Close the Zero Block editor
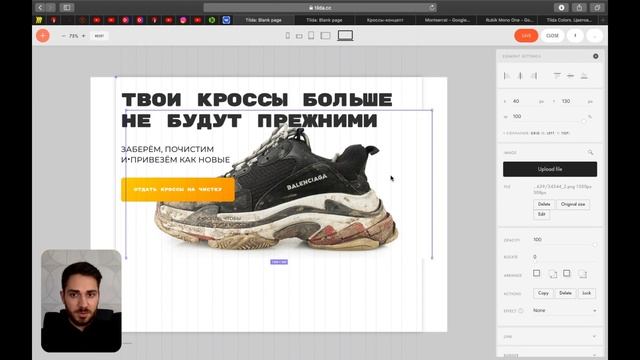The width and height of the screenshot is (640, 360). (x=552, y=36)
